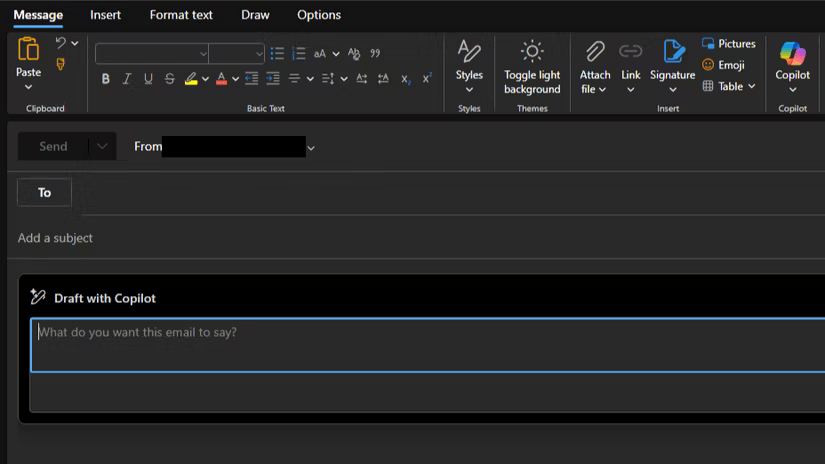Apply a numbered list

[x=298, y=53]
